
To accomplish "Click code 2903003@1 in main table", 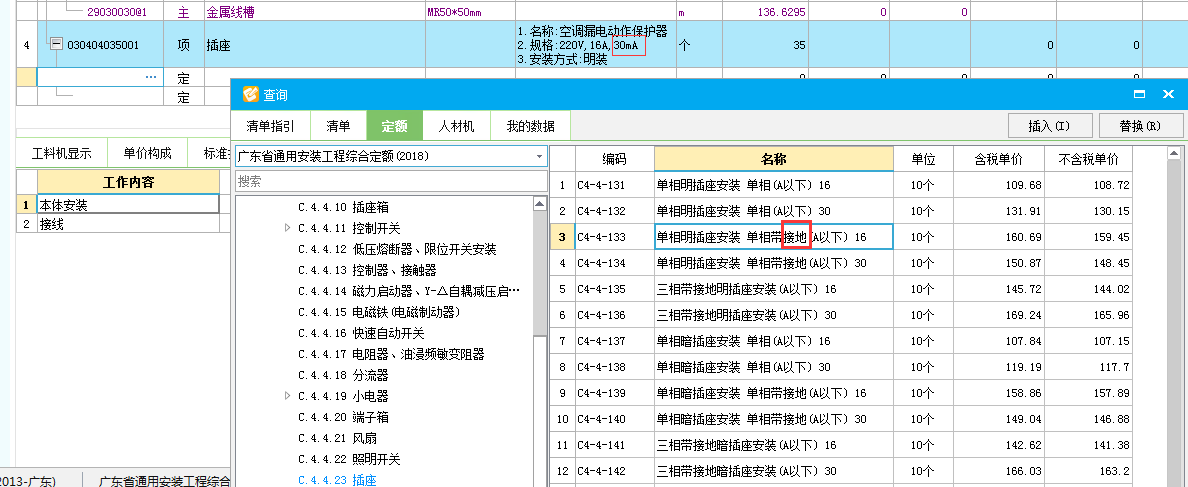I will [x=116, y=12].
